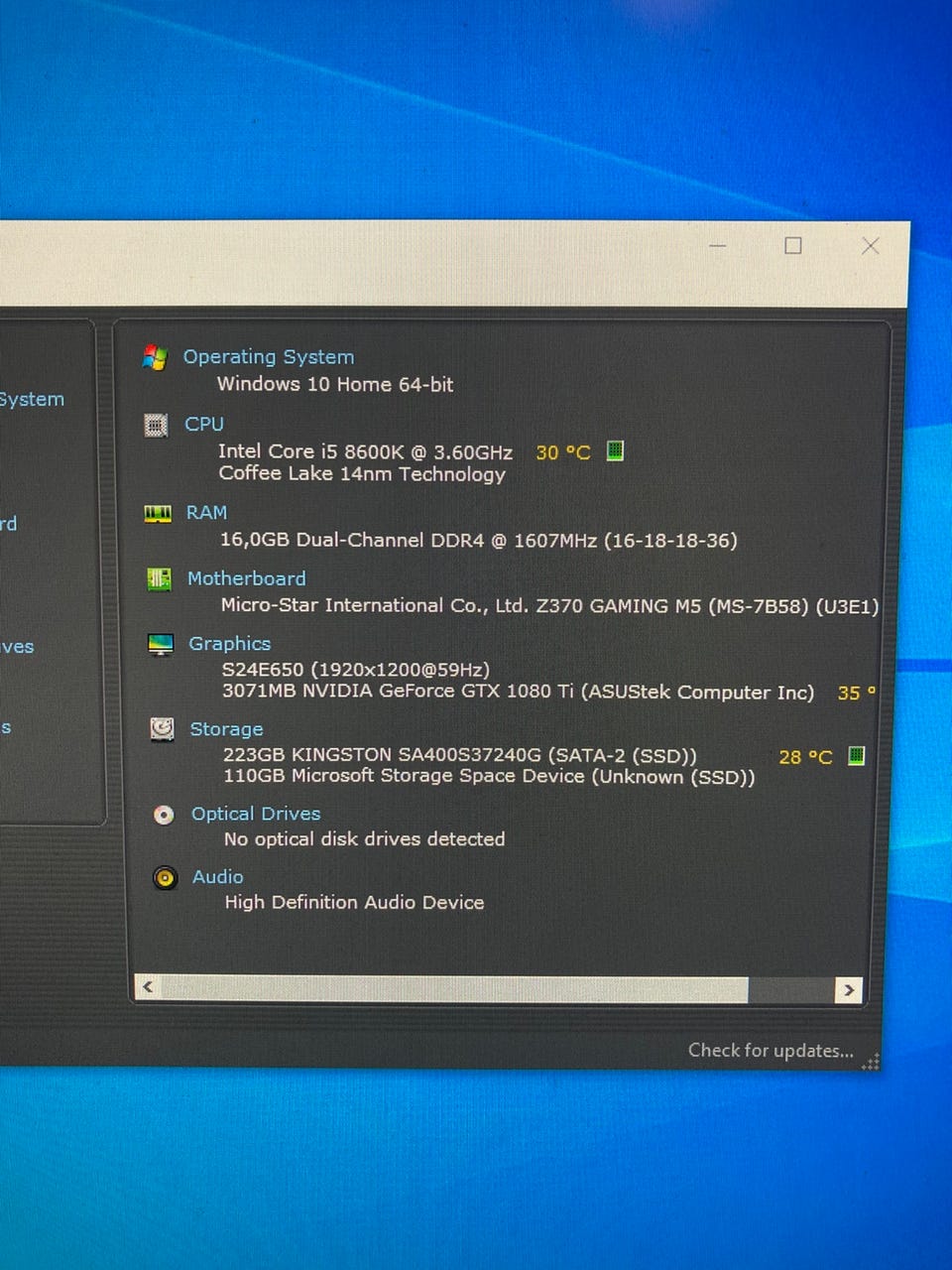Select S24E650 (1920x1200@59Hz) monitor text
Image resolution: width=952 pixels, height=1270 pixels.
(x=356, y=670)
